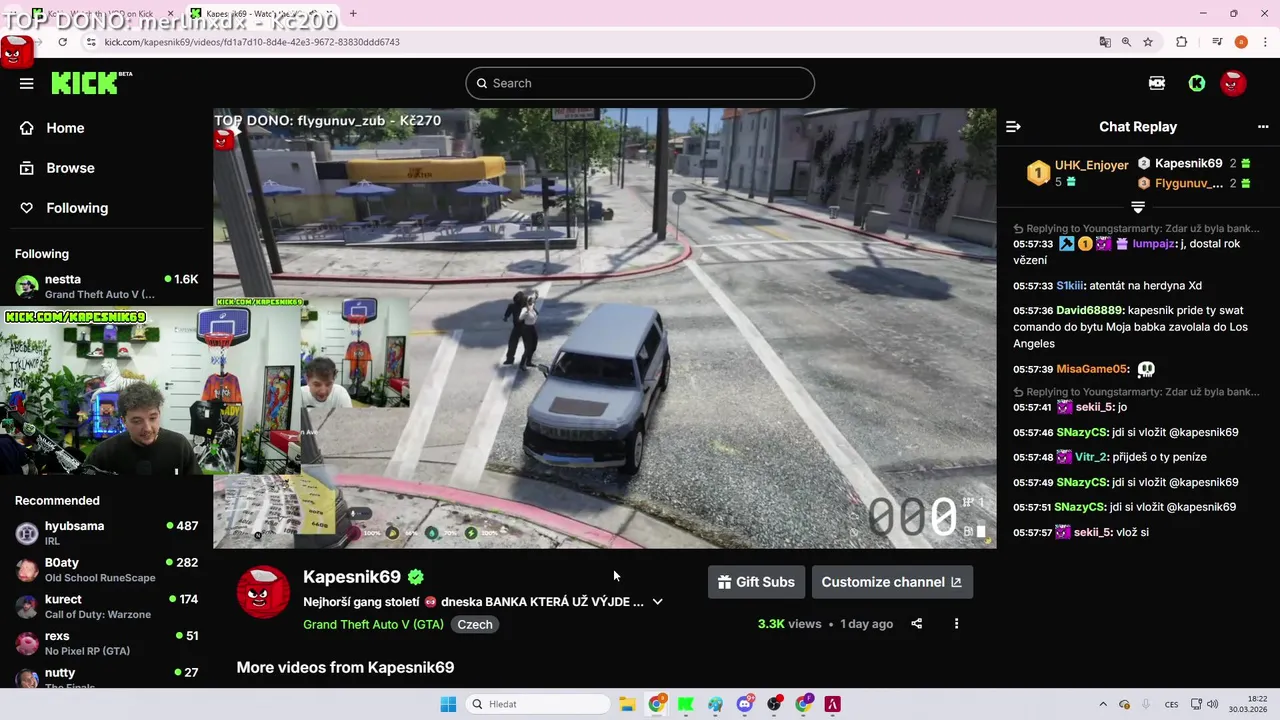Collapse the Chat Replay panel
Viewport: 1280px width, 720px height.
[1013, 127]
